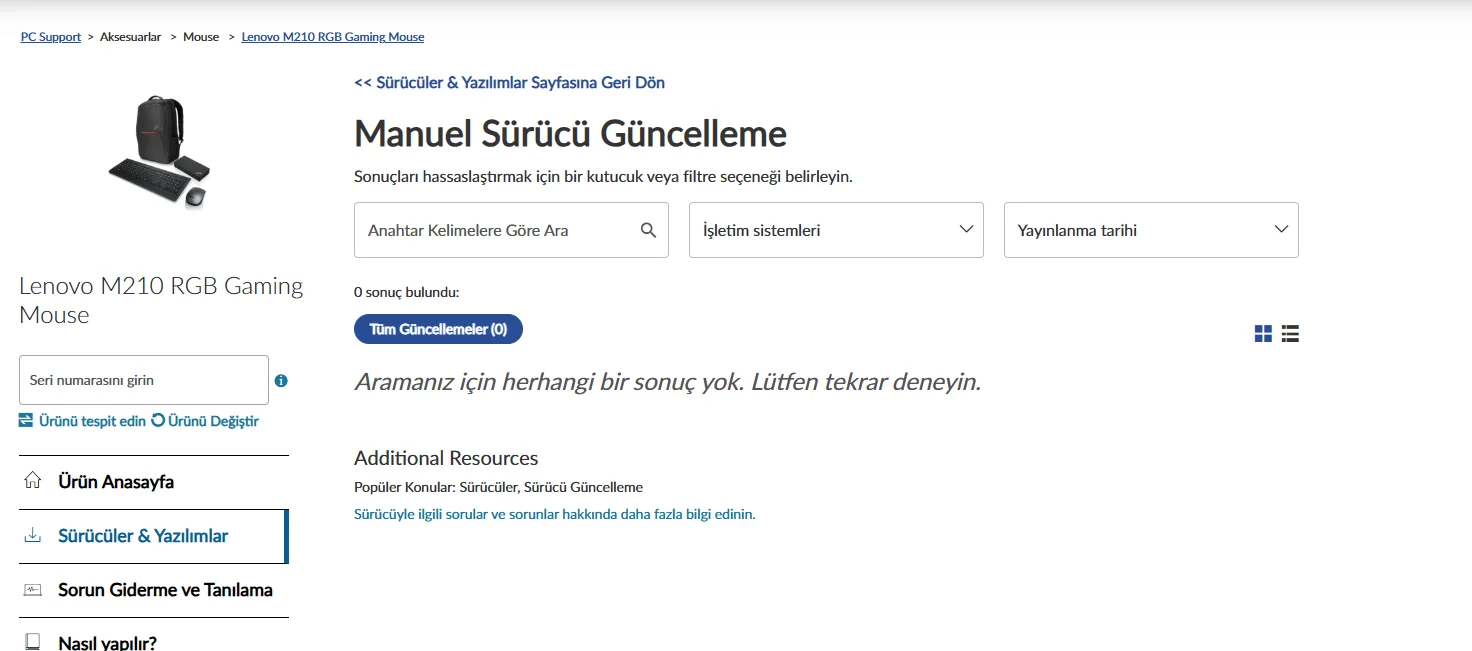1472x651 pixels.
Task: Click the serial number info icon
Action: tap(281, 381)
